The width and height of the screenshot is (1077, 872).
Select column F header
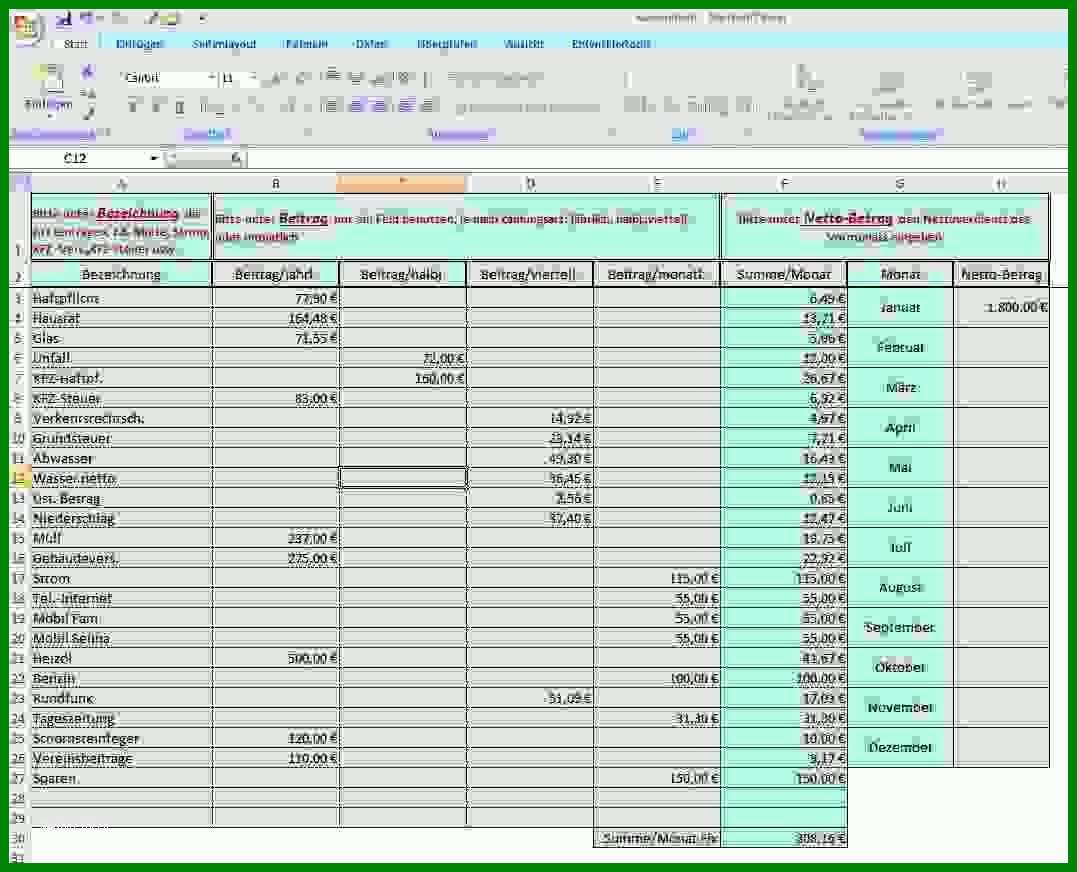[x=784, y=183]
